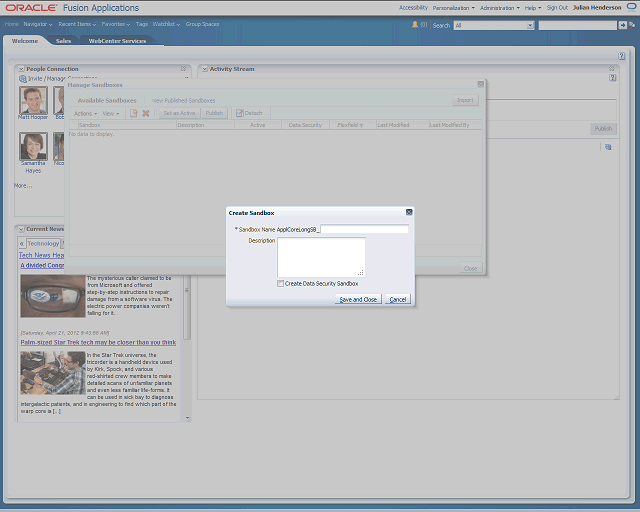Click the Sandbox column header

[127, 125]
